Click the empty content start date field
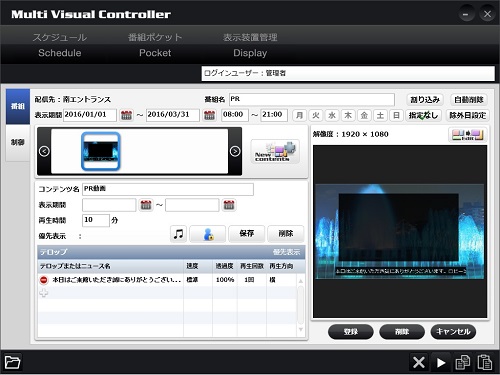The image size is (500, 375). pyautogui.click(x=109, y=205)
